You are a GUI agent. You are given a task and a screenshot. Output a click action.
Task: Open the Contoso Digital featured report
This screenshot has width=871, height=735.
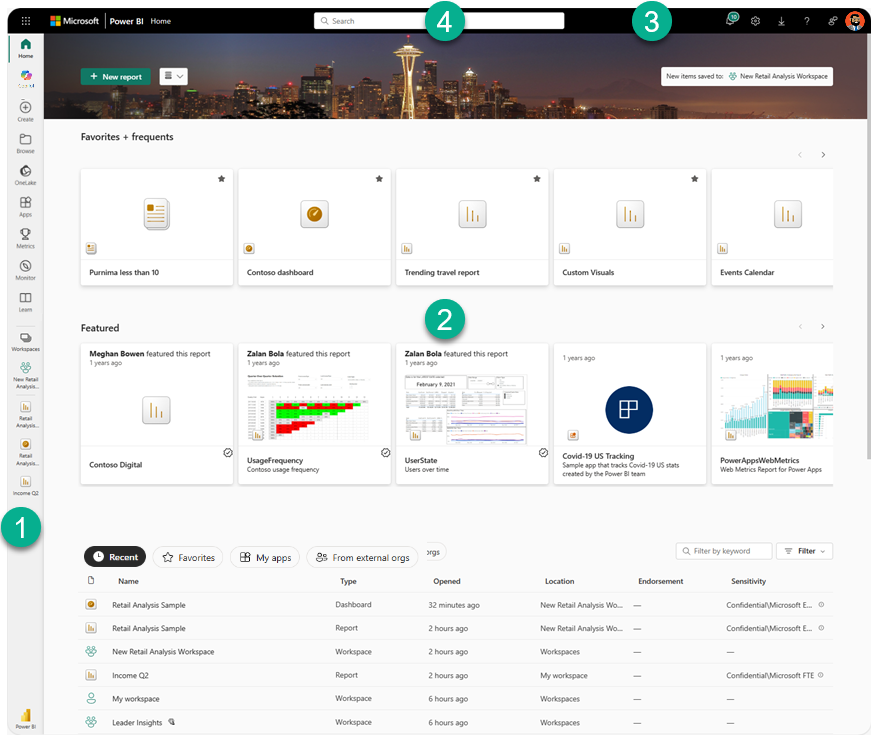tap(157, 414)
